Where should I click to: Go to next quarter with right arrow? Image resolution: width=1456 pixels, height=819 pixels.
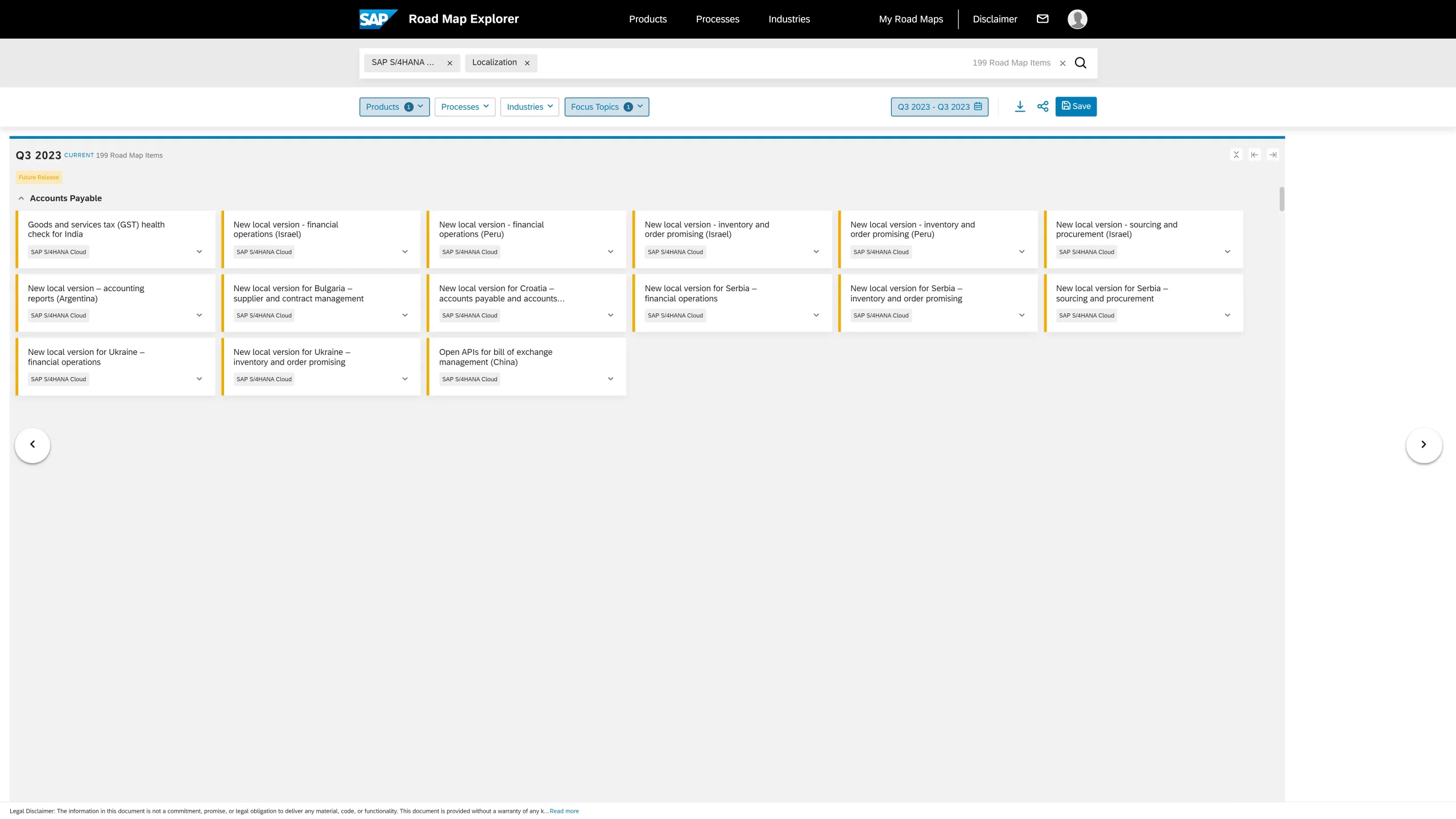point(1424,445)
